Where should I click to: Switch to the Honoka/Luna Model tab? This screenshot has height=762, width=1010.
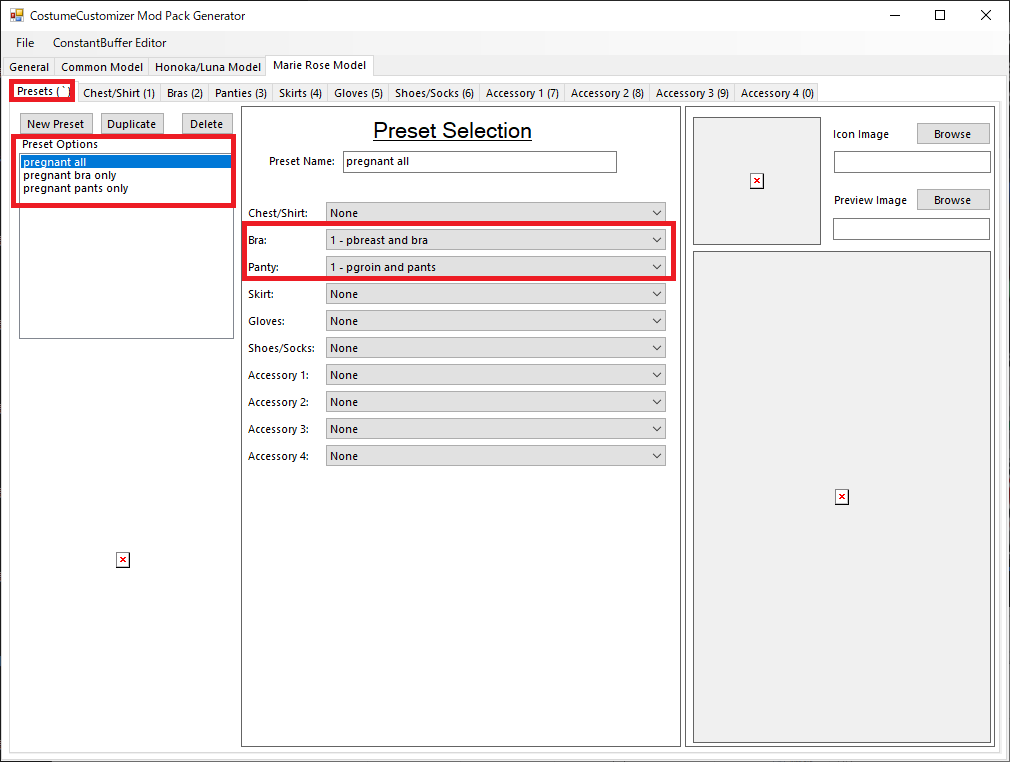click(208, 67)
